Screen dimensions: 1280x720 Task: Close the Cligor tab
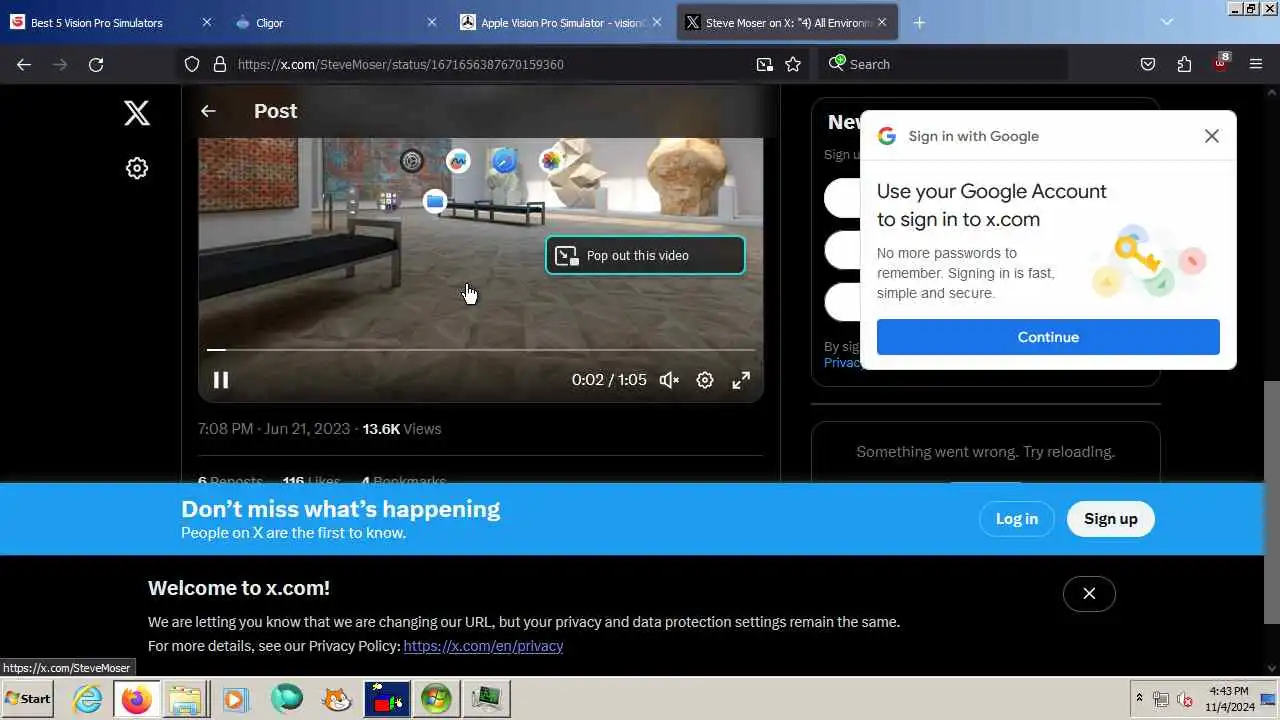click(432, 22)
